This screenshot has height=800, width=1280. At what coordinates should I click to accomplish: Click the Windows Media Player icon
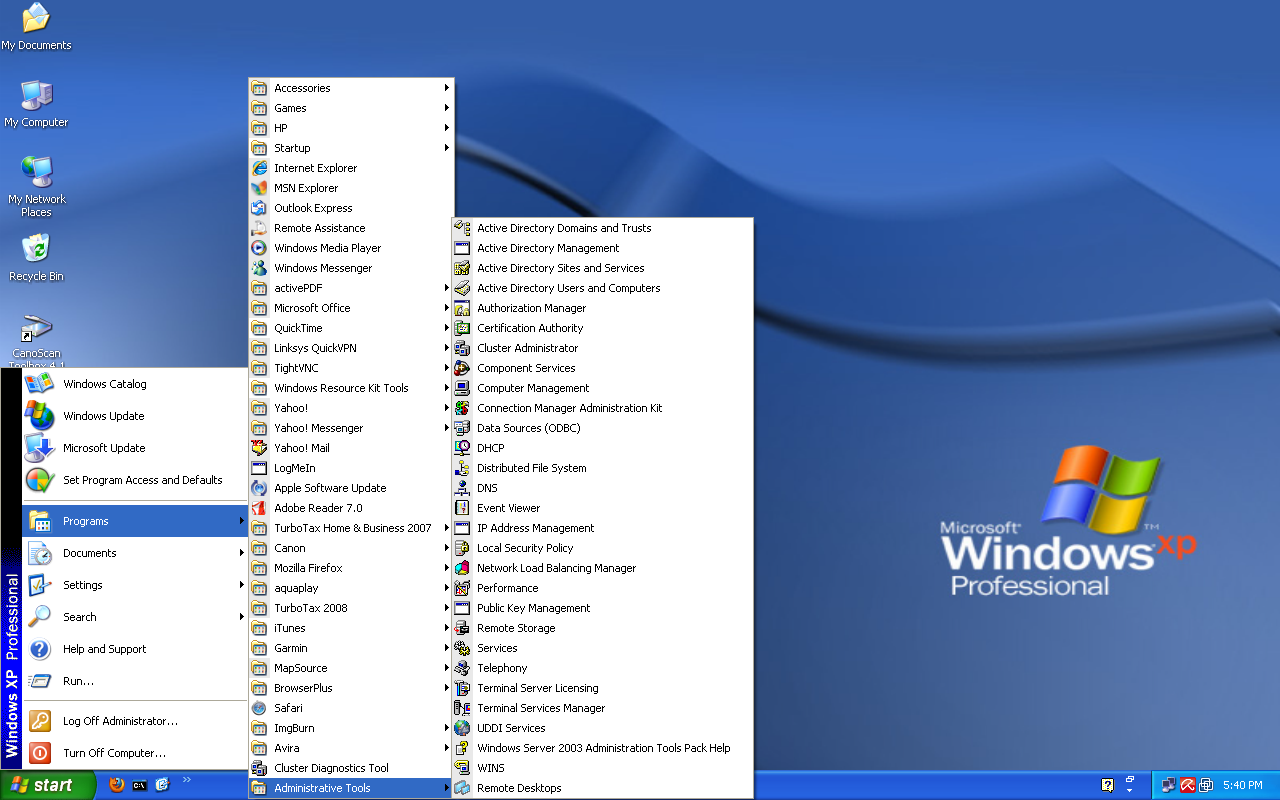[260, 248]
